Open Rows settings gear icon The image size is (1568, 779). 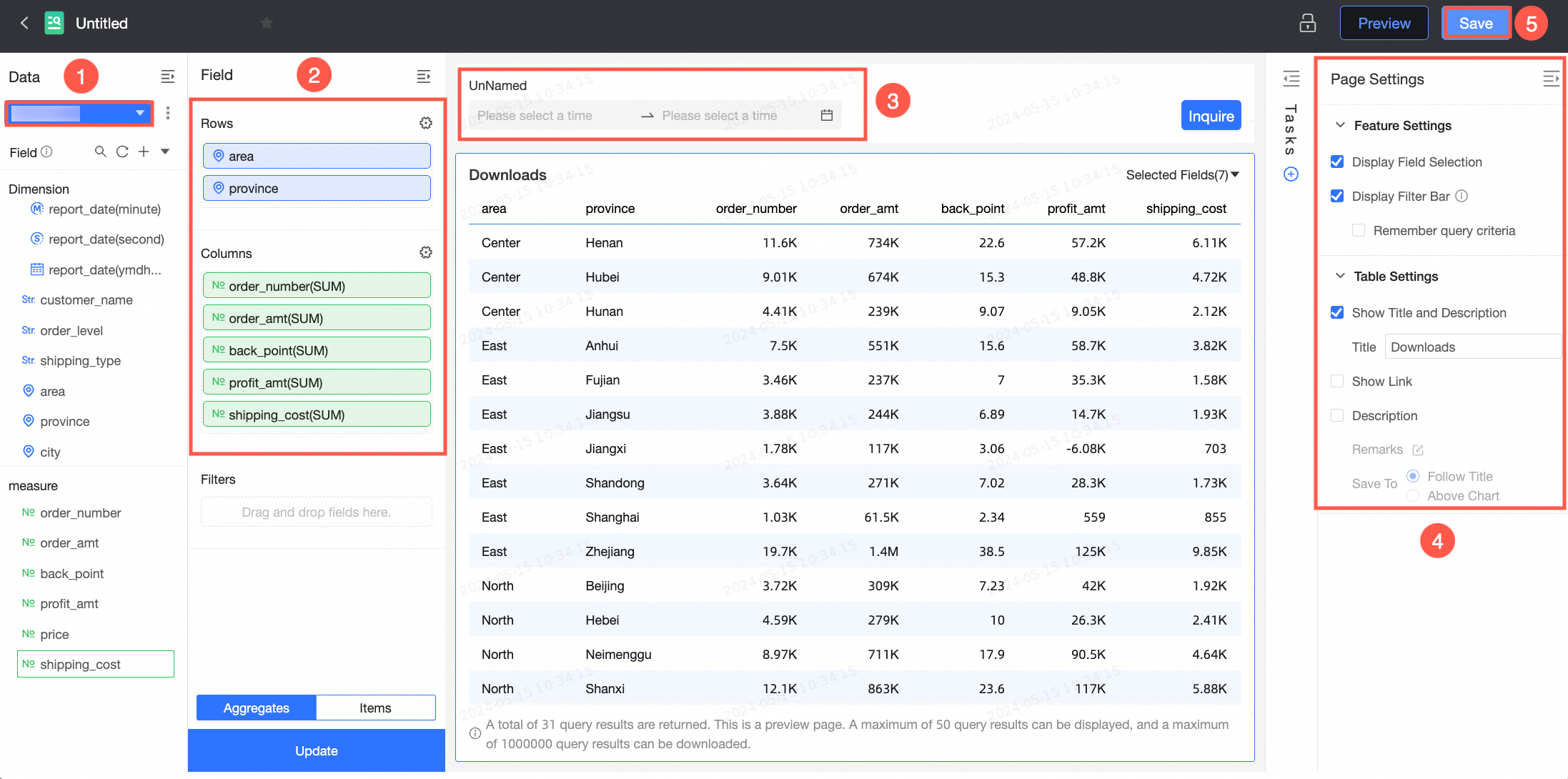click(x=426, y=123)
